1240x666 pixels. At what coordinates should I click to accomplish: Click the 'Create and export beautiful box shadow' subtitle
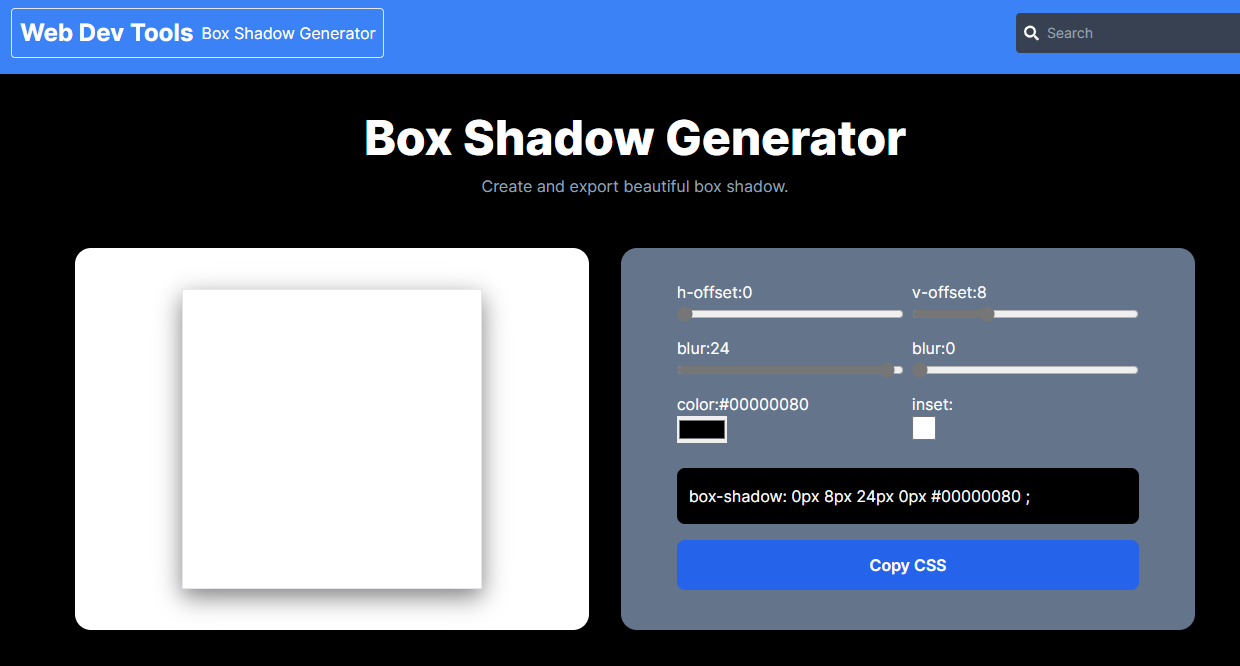[635, 187]
